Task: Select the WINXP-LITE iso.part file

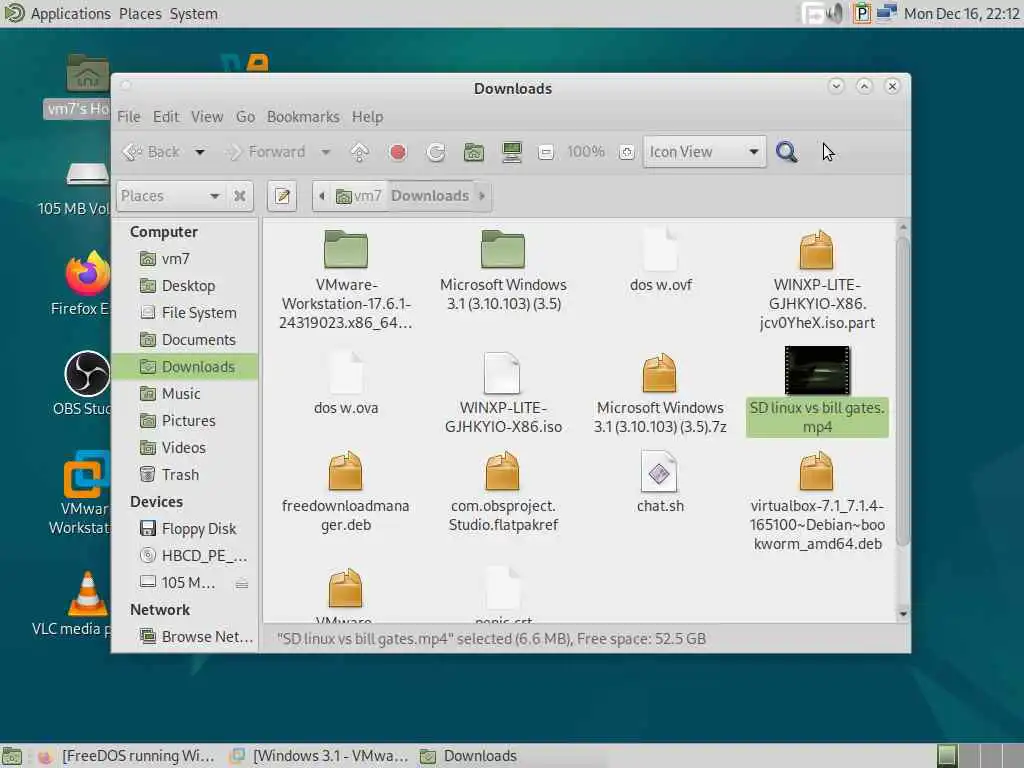Action: tap(817, 281)
